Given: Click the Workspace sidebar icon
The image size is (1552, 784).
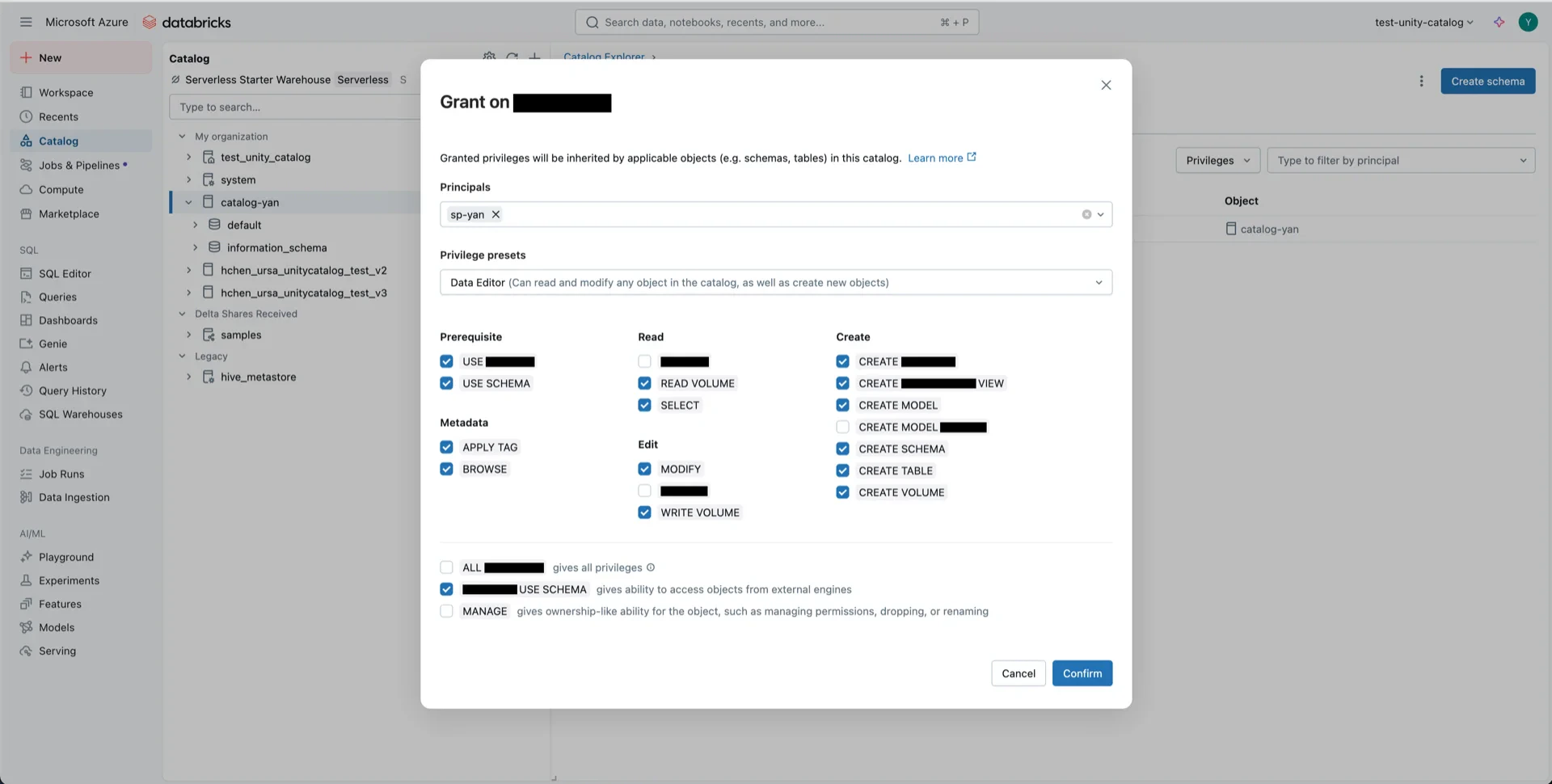Looking at the screenshot, I should (26, 92).
